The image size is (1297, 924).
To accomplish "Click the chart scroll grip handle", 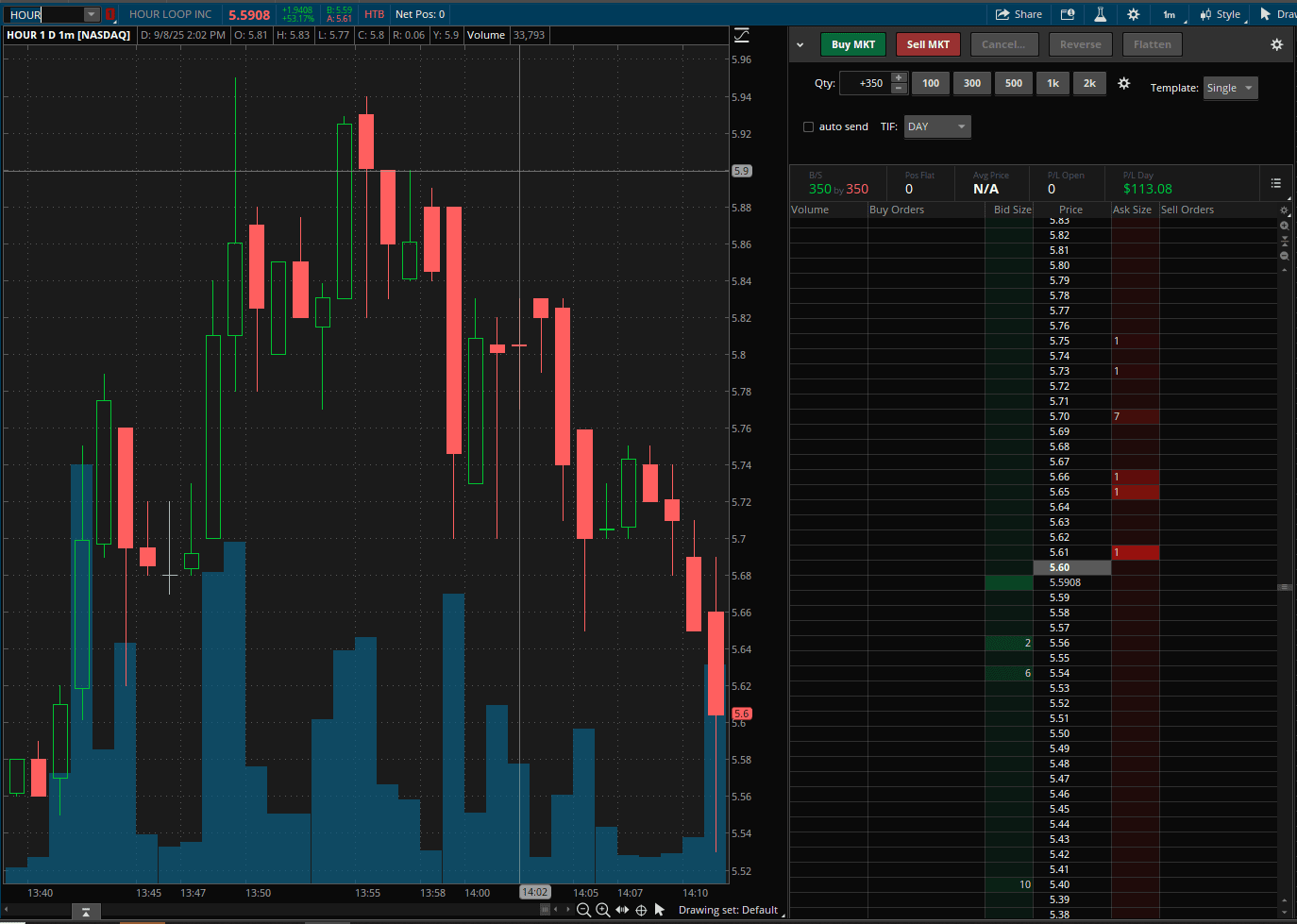I will 545,910.
